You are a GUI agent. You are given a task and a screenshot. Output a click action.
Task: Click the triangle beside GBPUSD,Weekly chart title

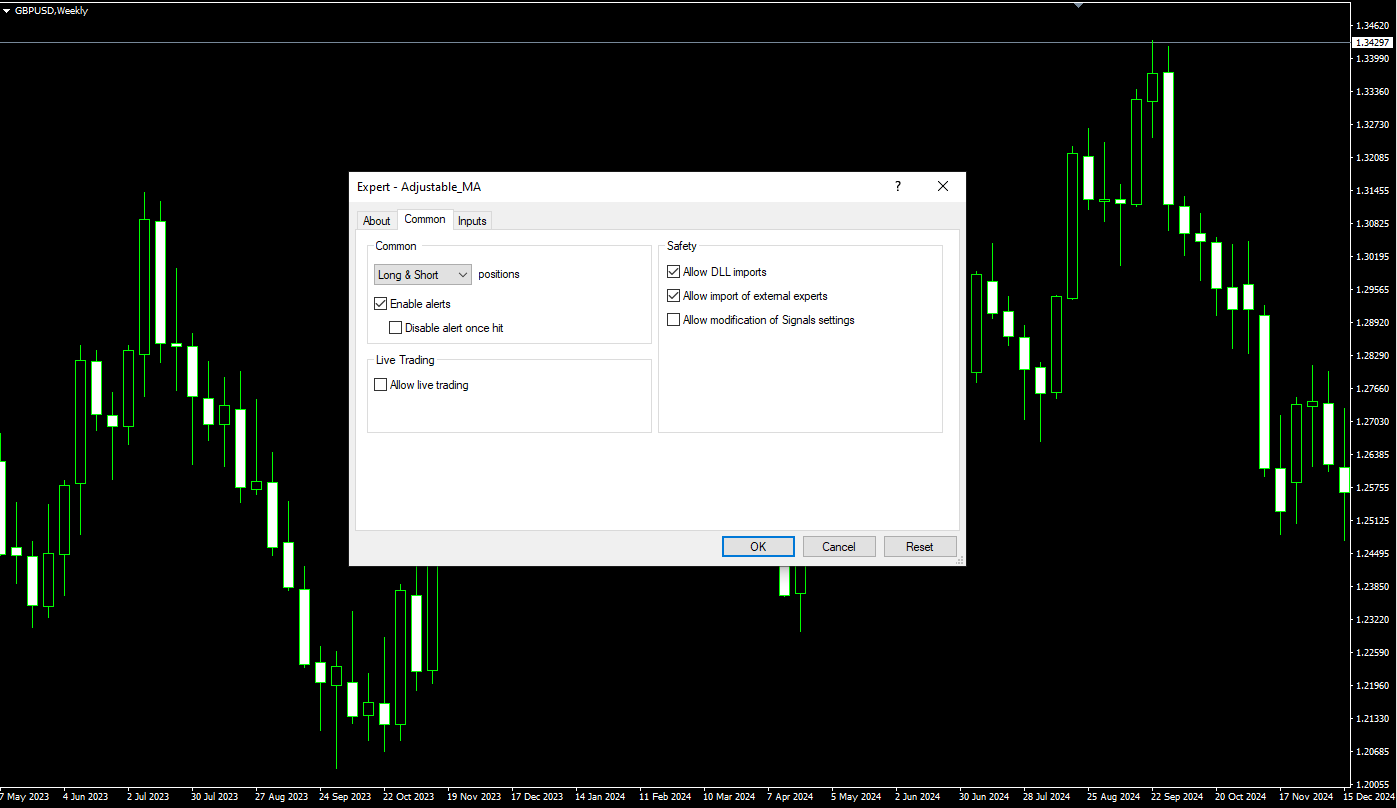coord(7,11)
